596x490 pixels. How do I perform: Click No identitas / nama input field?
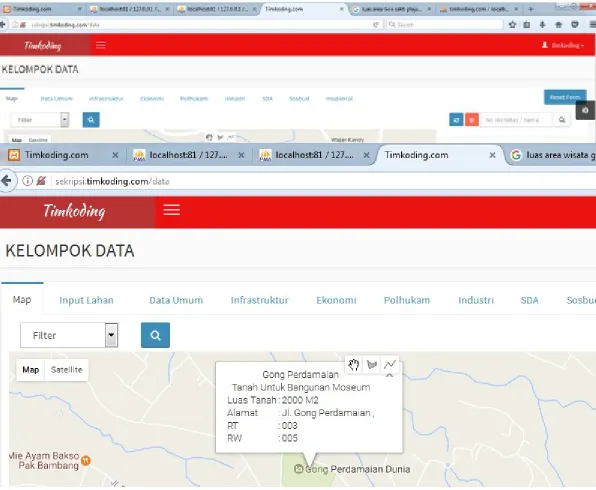click(516, 120)
